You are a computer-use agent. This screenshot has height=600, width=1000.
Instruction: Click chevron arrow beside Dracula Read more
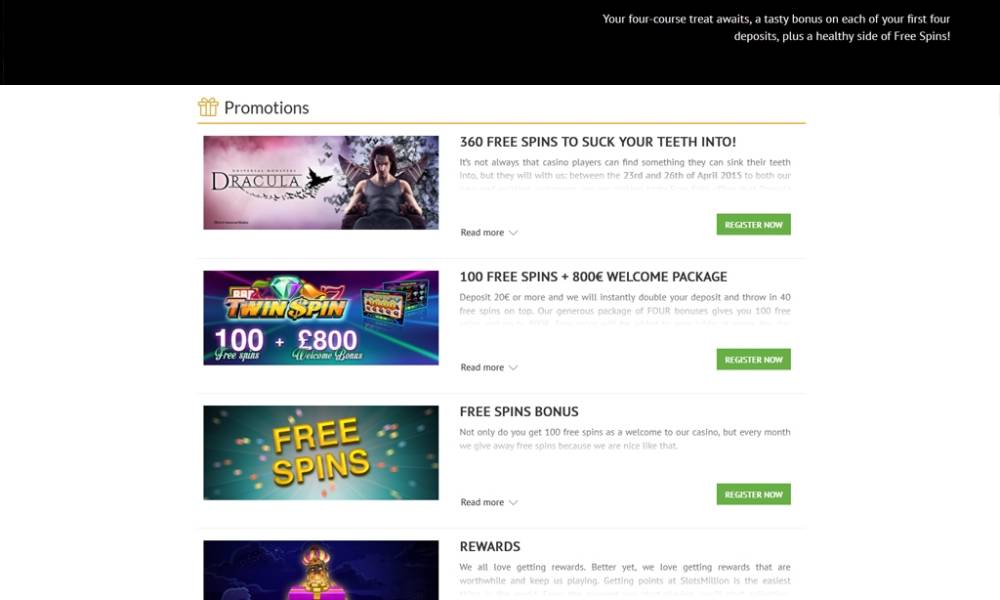click(513, 233)
